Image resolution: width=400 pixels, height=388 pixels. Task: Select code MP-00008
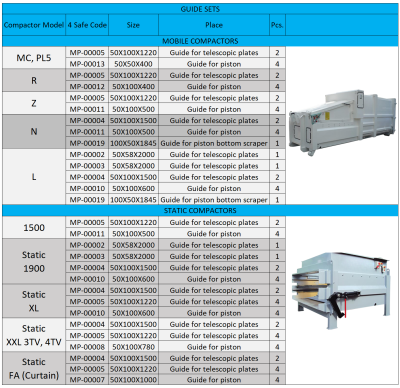pos(87,347)
